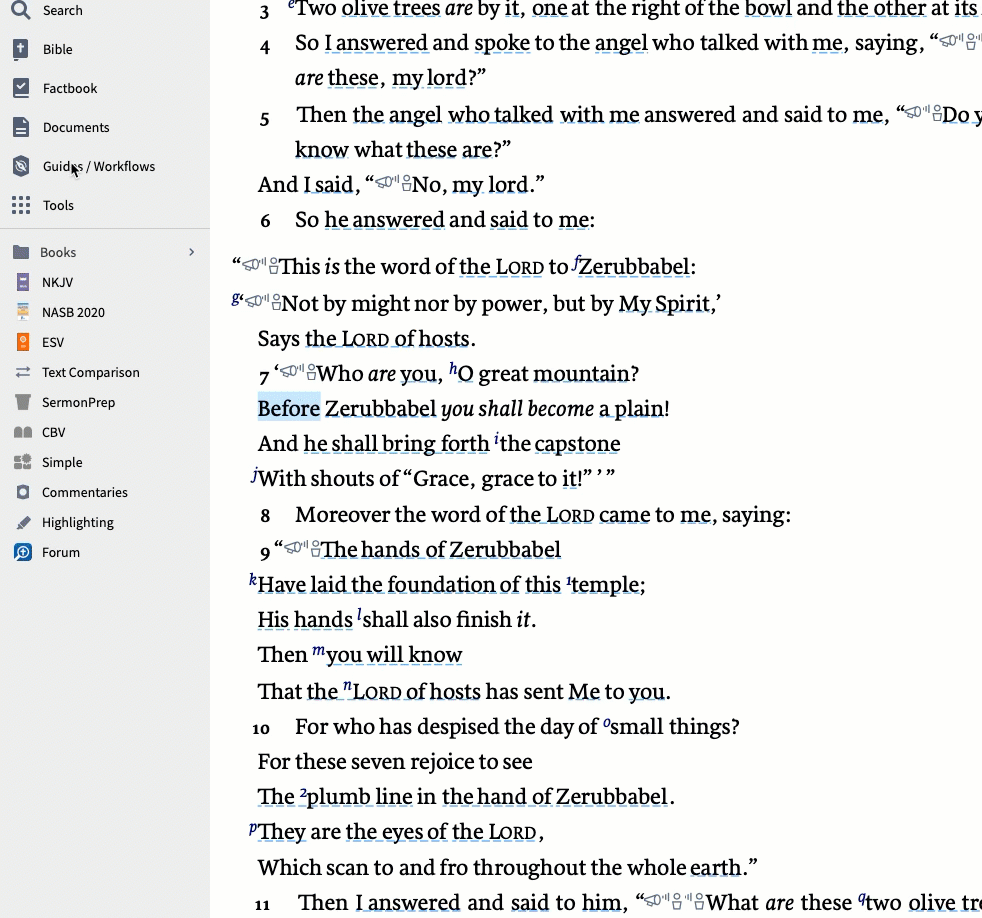The width and height of the screenshot is (982, 918).
Task: Open the Commentaries shortcut
Action: click(x=85, y=493)
